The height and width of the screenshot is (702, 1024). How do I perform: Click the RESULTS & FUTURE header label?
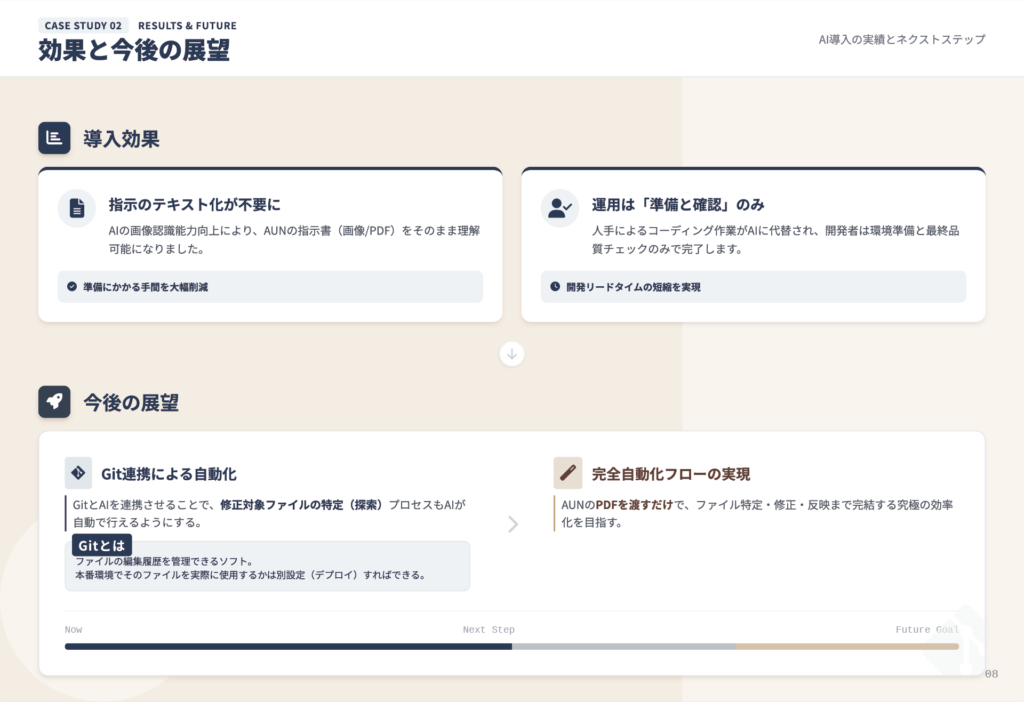[186, 25]
